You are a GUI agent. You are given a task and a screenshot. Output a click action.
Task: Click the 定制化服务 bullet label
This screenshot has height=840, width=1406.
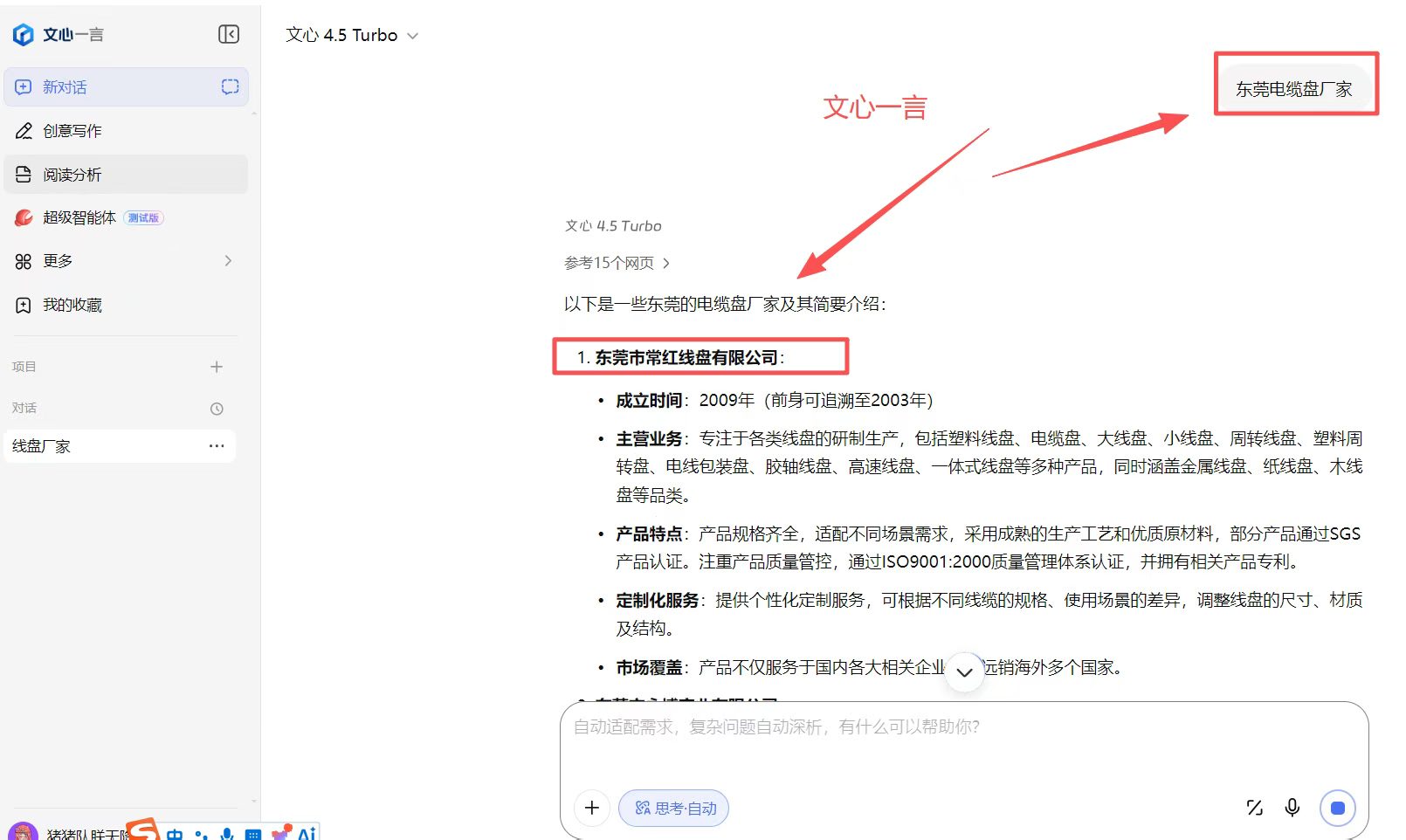[x=658, y=600]
